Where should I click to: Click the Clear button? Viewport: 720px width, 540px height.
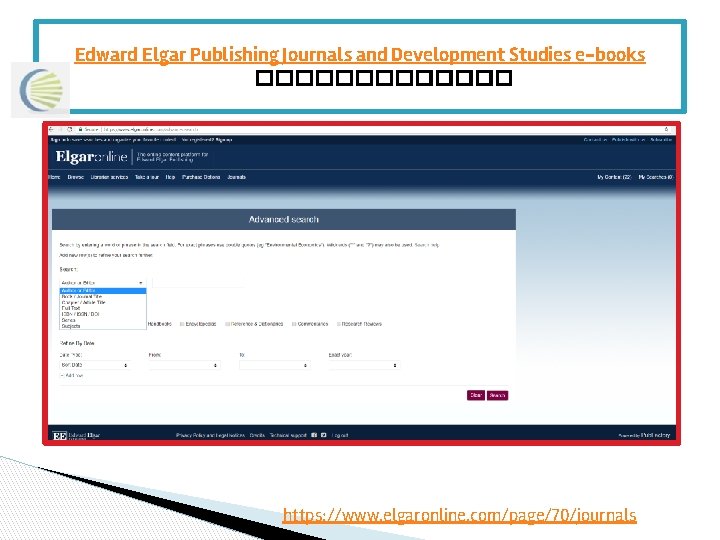[x=476, y=395]
